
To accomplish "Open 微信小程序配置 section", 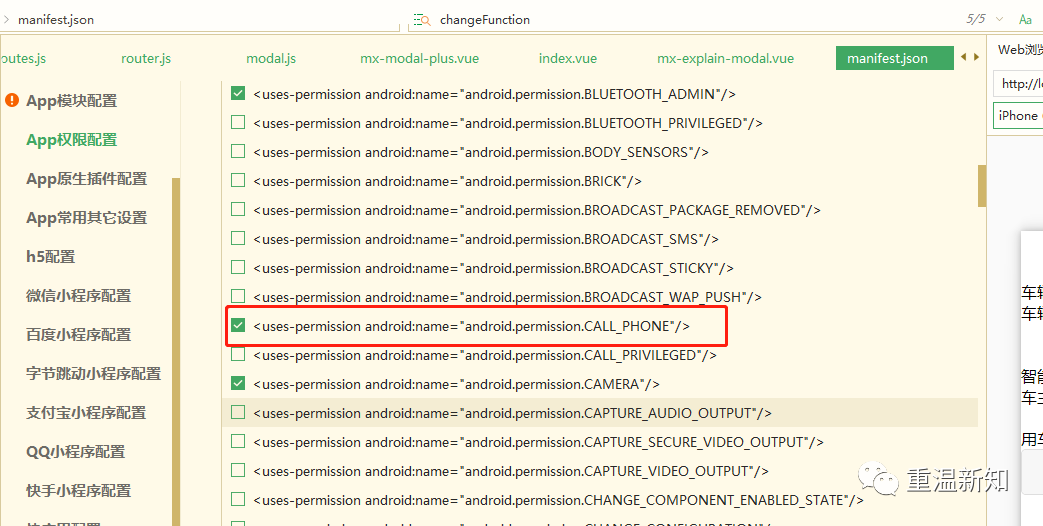I will (78, 295).
